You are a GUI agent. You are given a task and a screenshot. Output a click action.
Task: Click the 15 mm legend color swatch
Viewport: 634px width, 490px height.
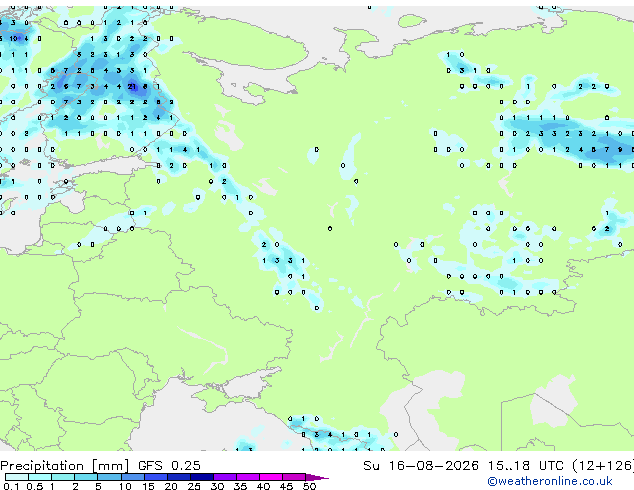155,477
